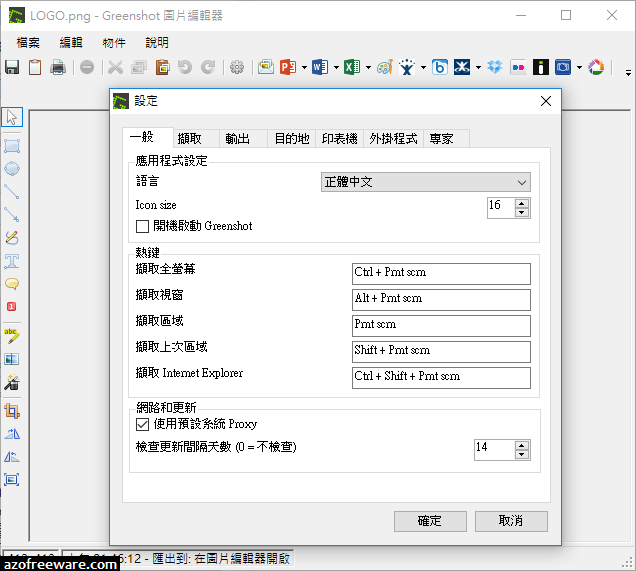Image resolution: width=636 pixels, height=571 pixels.
Task: Confirm settings with 確定 button
Action: [430, 521]
